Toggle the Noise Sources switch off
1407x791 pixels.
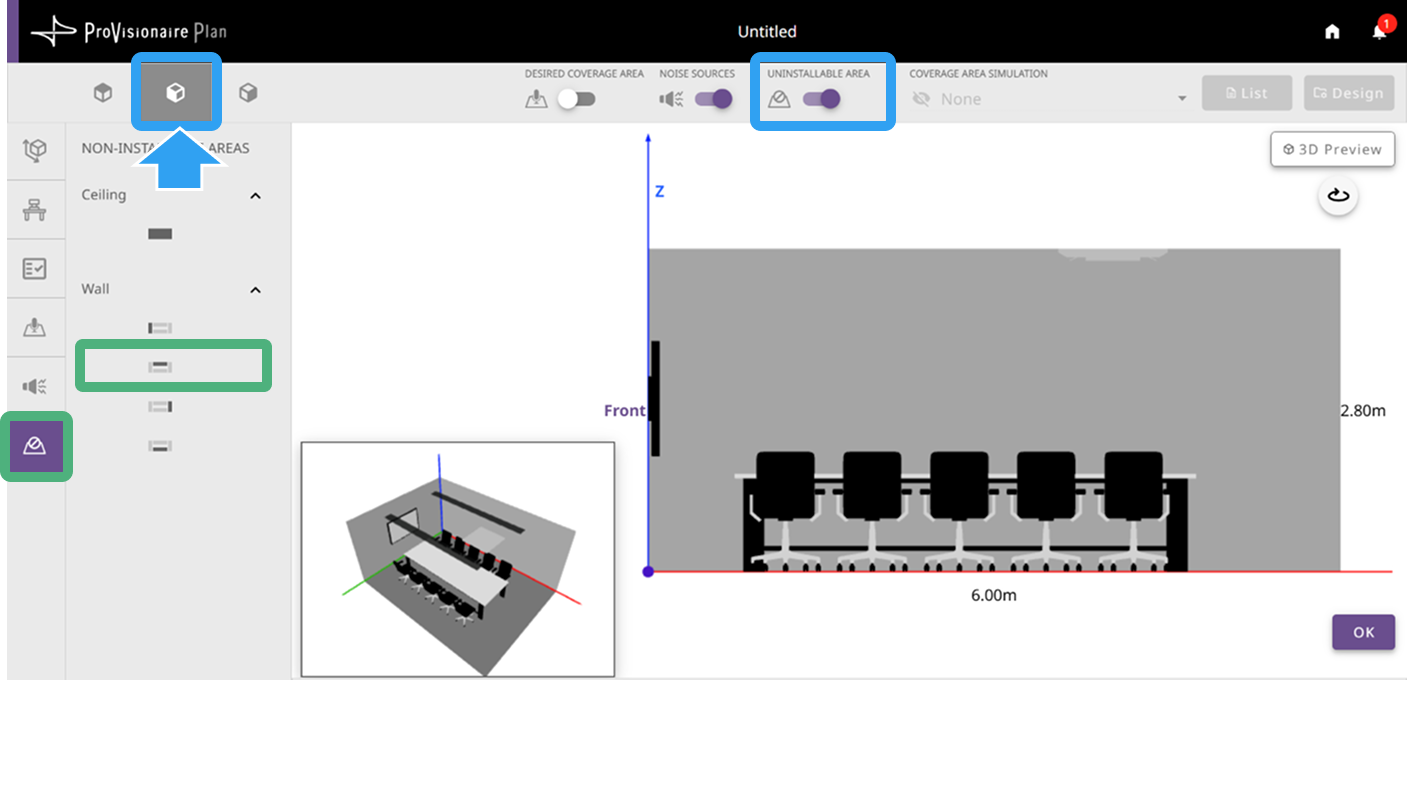click(x=714, y=99)
